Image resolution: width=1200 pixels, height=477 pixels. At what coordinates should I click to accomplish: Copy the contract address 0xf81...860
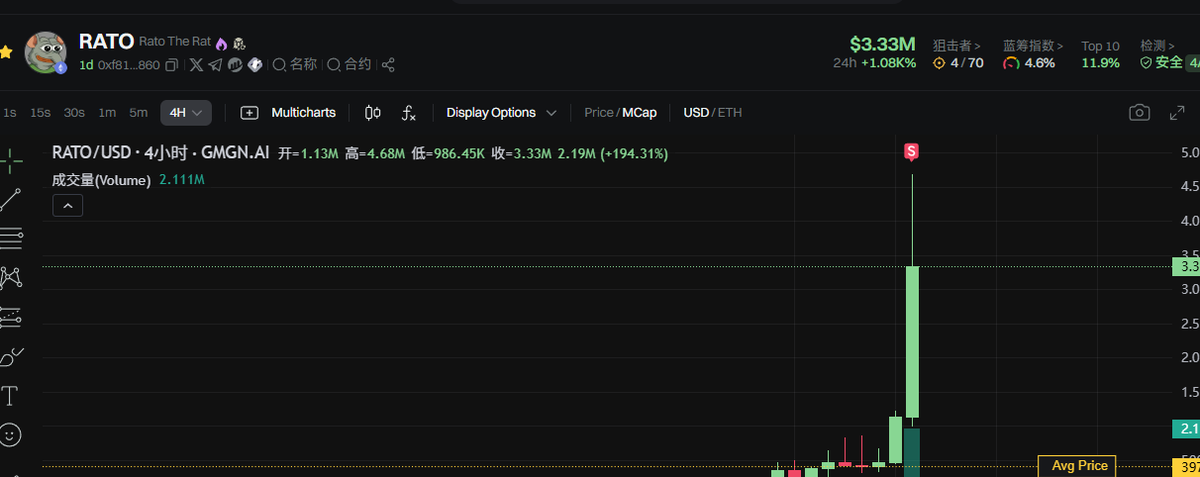coord(171,65)
